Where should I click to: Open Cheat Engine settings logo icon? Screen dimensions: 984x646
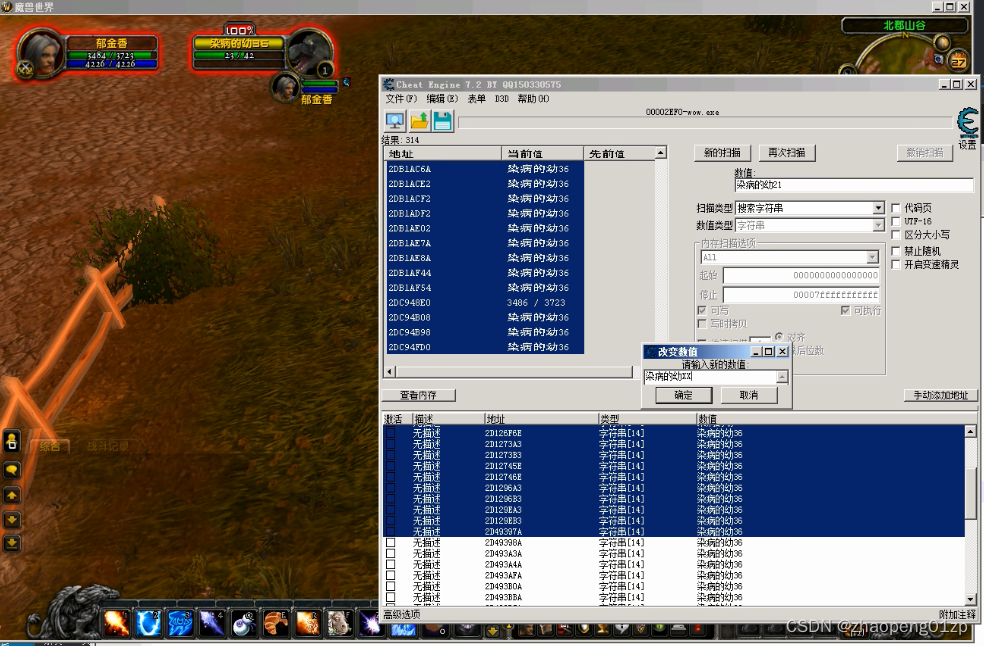[968, 123]
